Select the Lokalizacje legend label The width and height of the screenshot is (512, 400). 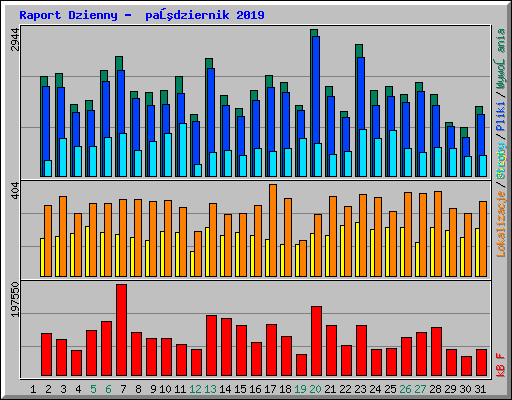[501, 224]
